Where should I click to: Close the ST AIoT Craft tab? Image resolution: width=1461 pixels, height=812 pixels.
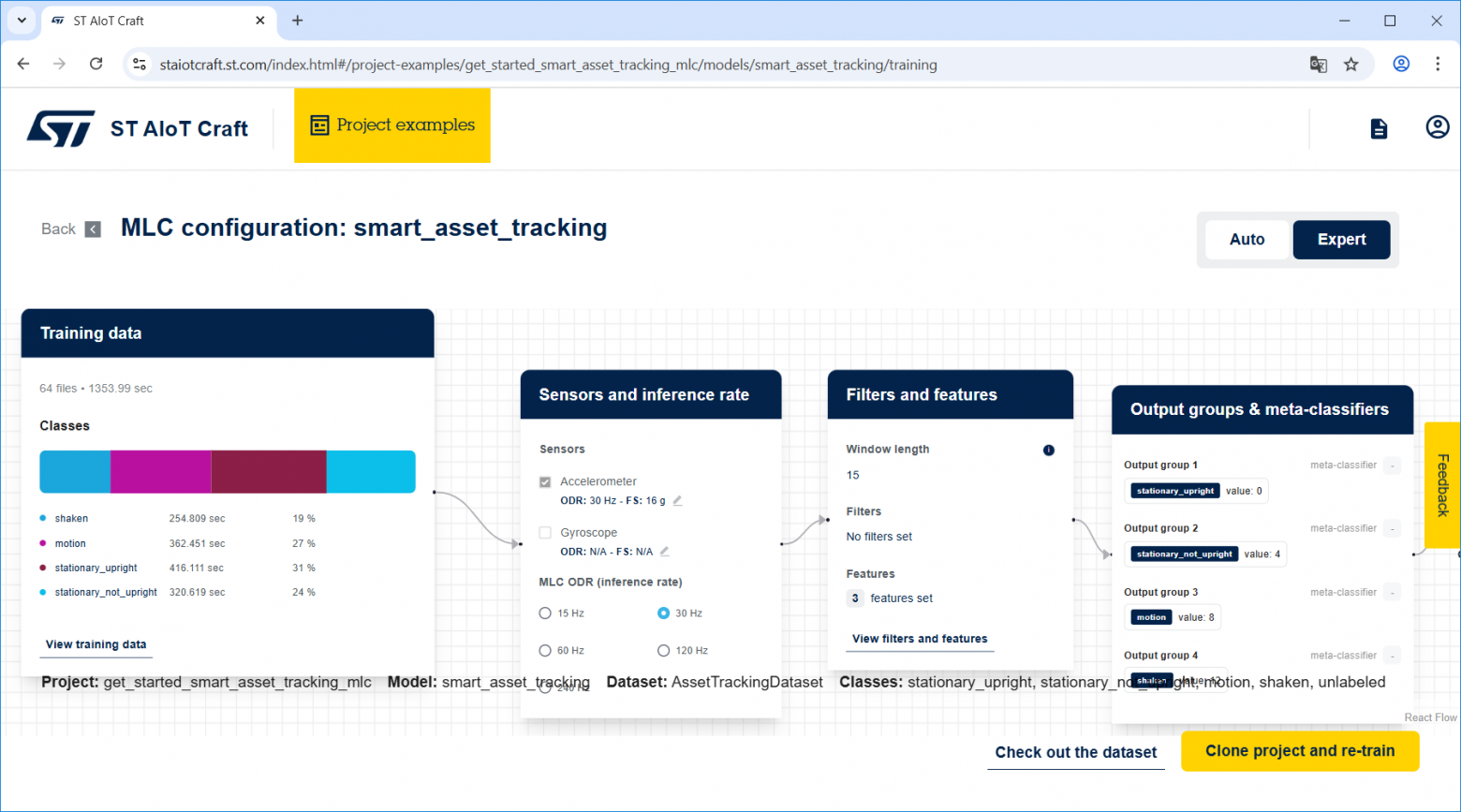(260, 20)
